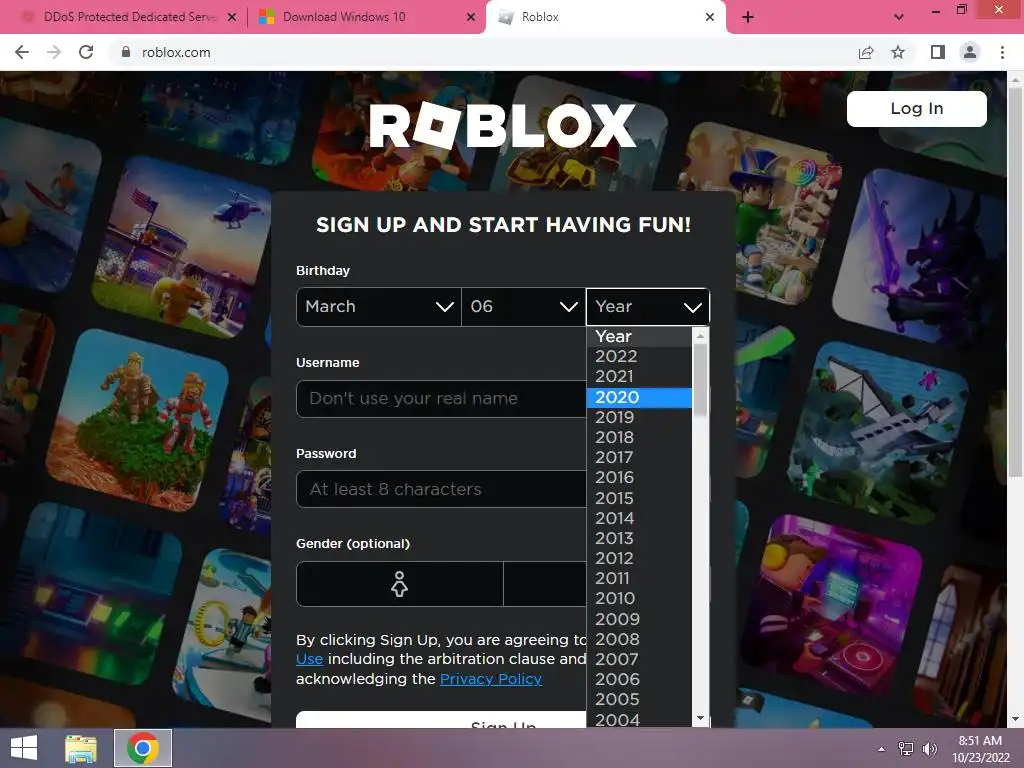
Task: Focus the Username input field
Action: 441,398
